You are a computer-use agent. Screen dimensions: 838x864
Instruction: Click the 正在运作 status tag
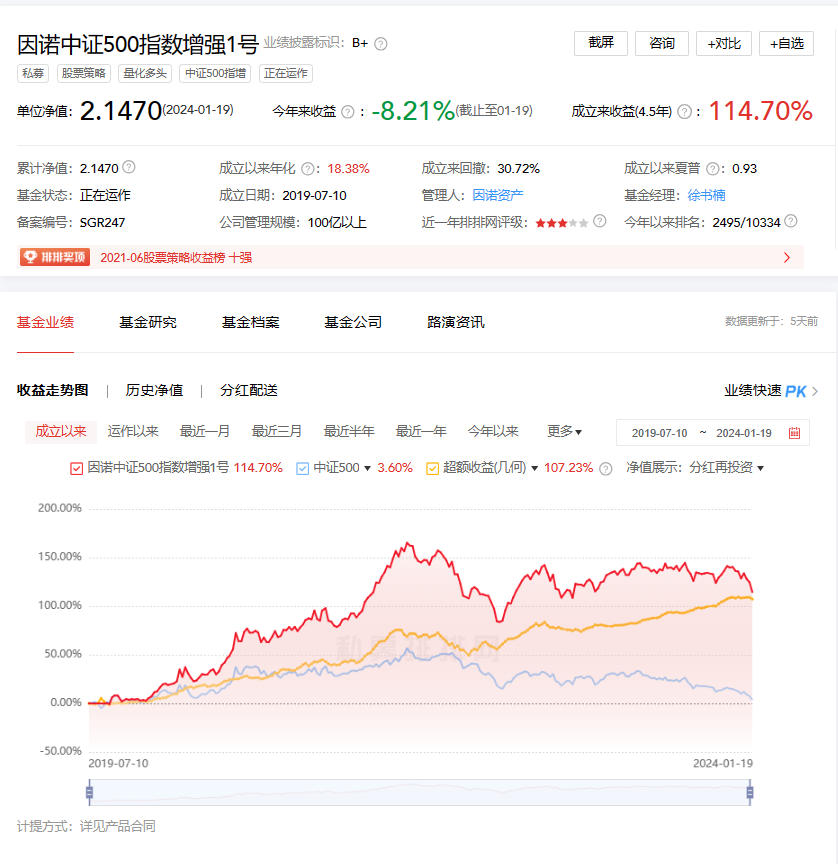coord(285,73)
